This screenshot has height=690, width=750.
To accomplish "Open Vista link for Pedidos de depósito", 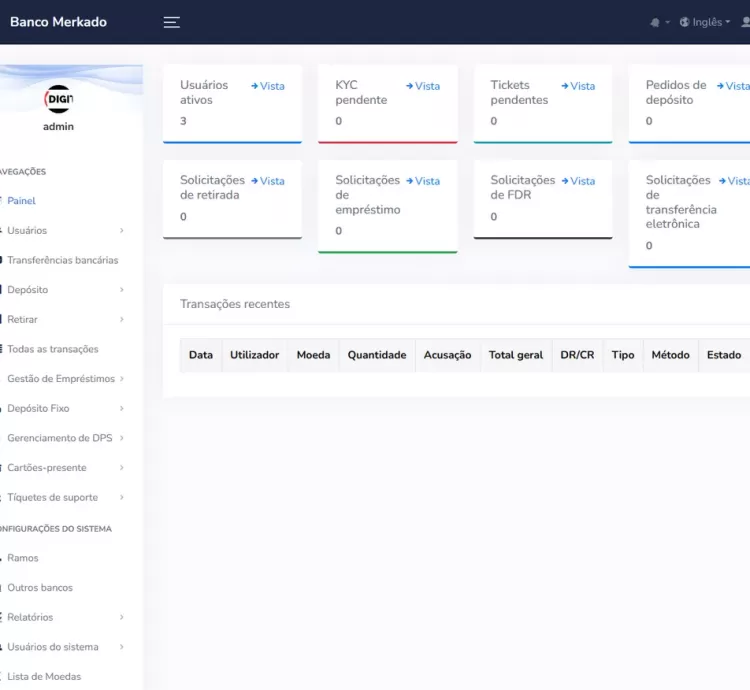I will tap(733, 86).
